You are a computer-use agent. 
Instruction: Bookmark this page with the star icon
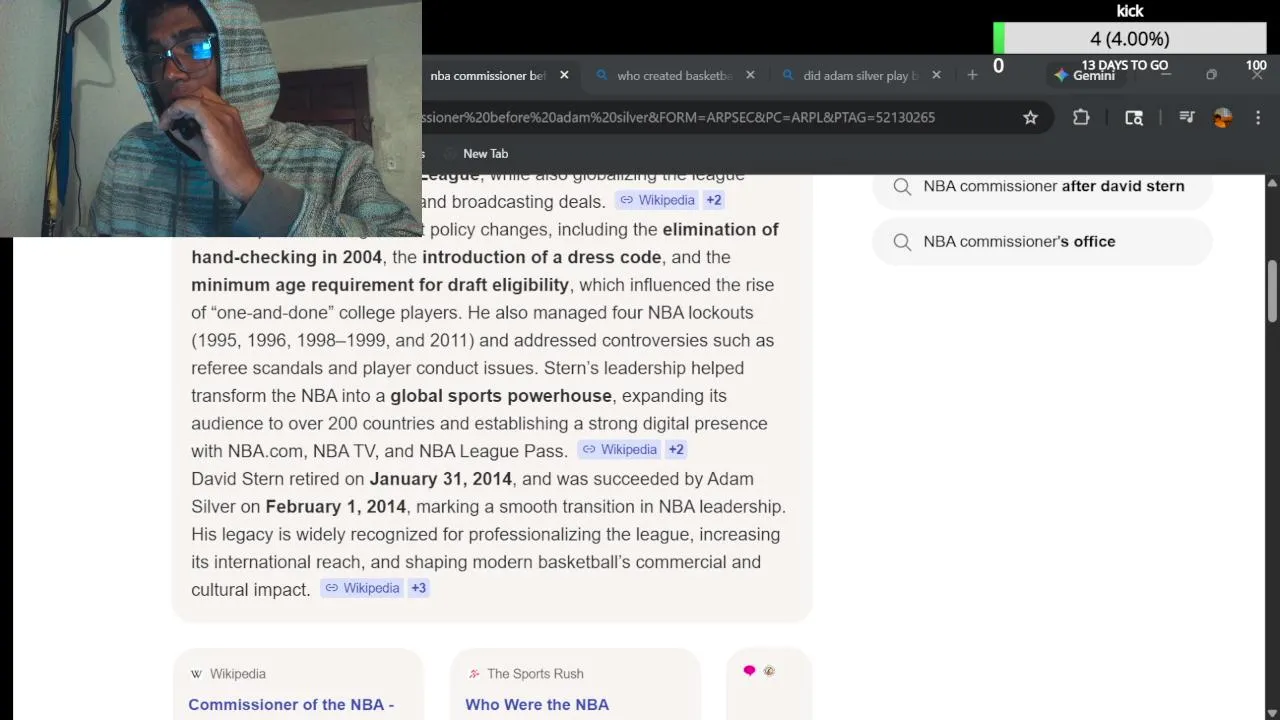[1030, 117]
